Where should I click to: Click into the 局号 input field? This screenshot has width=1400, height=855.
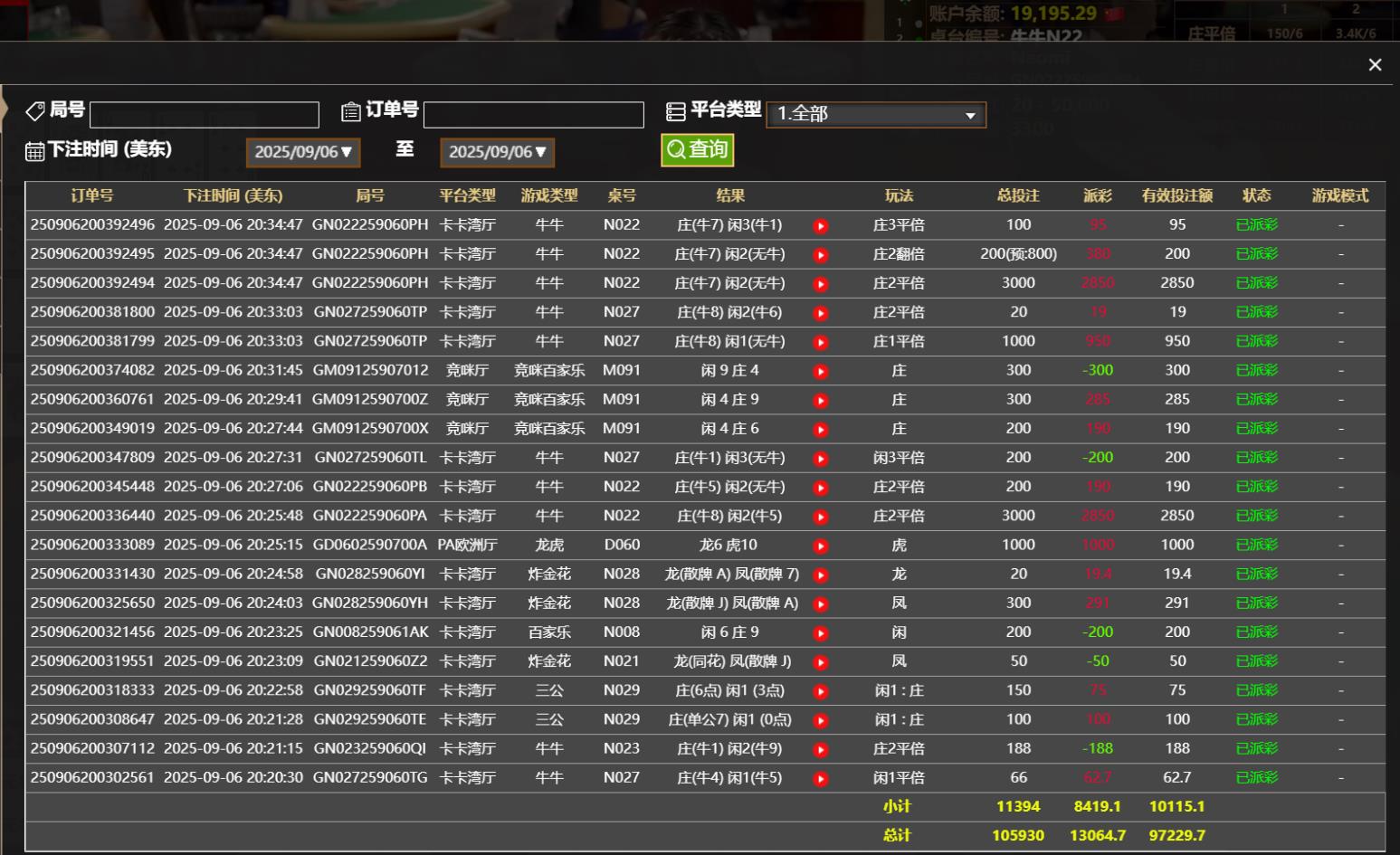(205, 115)
